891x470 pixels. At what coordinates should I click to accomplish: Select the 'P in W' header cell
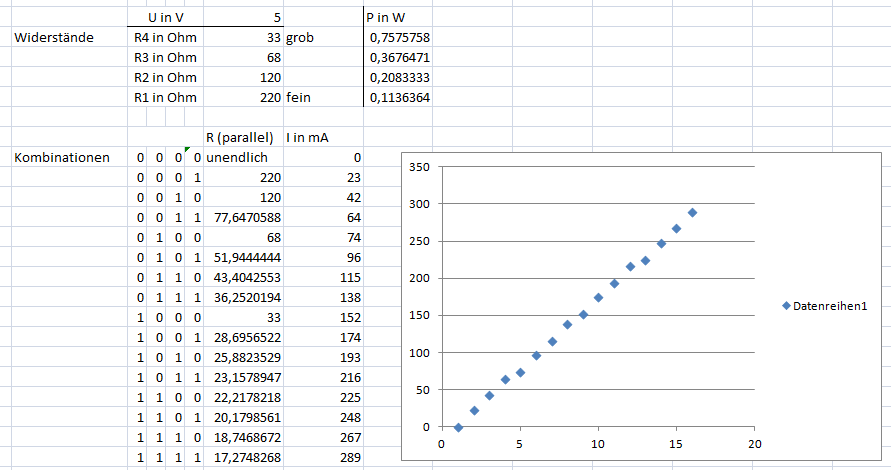pyautogui.click(x=398, y=18)
